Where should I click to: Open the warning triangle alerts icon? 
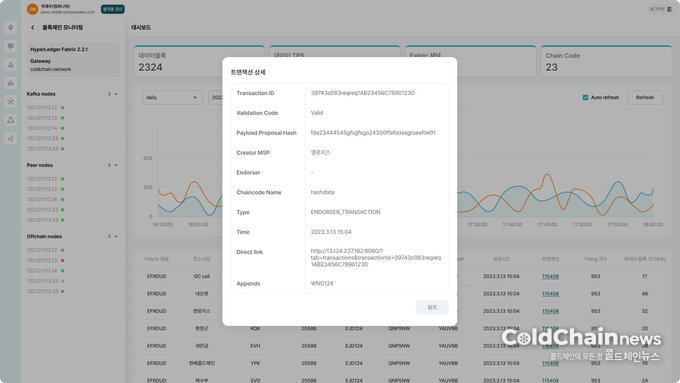tap(10, 65)
